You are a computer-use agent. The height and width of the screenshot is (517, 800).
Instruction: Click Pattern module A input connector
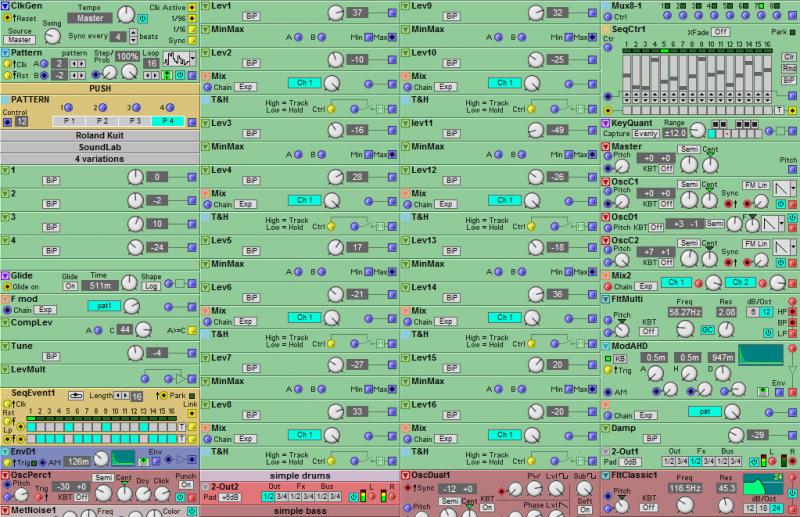[x=44, y=64]
